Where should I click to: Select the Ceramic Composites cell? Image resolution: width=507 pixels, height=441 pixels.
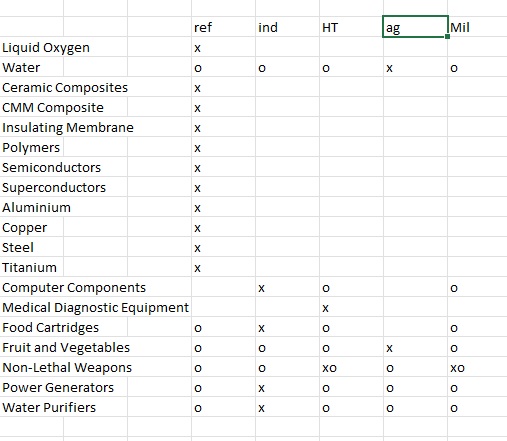65,87
